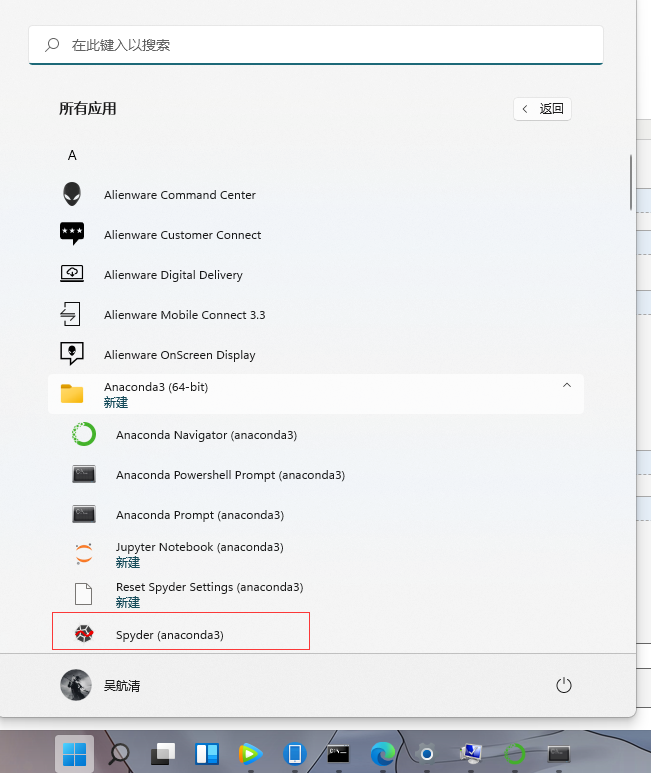Click the power button
Screen dimensions: 651x773
[x=563, y=685]
